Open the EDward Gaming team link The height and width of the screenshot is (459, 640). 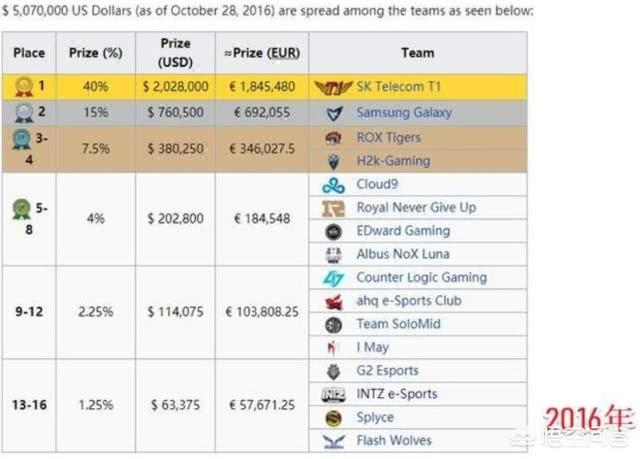pos(403,231)
